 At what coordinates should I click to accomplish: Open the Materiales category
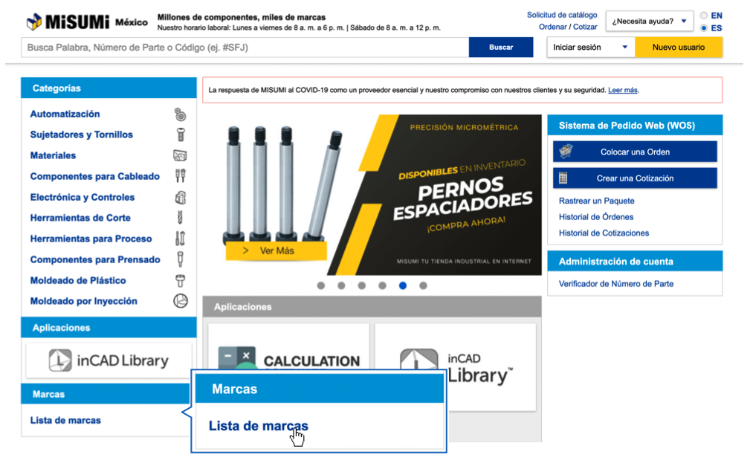coord(53,155)
